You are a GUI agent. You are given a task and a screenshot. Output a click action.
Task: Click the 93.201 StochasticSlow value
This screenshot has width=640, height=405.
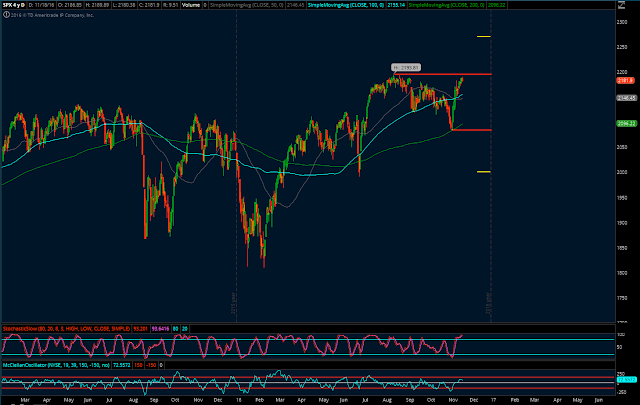(140, 329)
